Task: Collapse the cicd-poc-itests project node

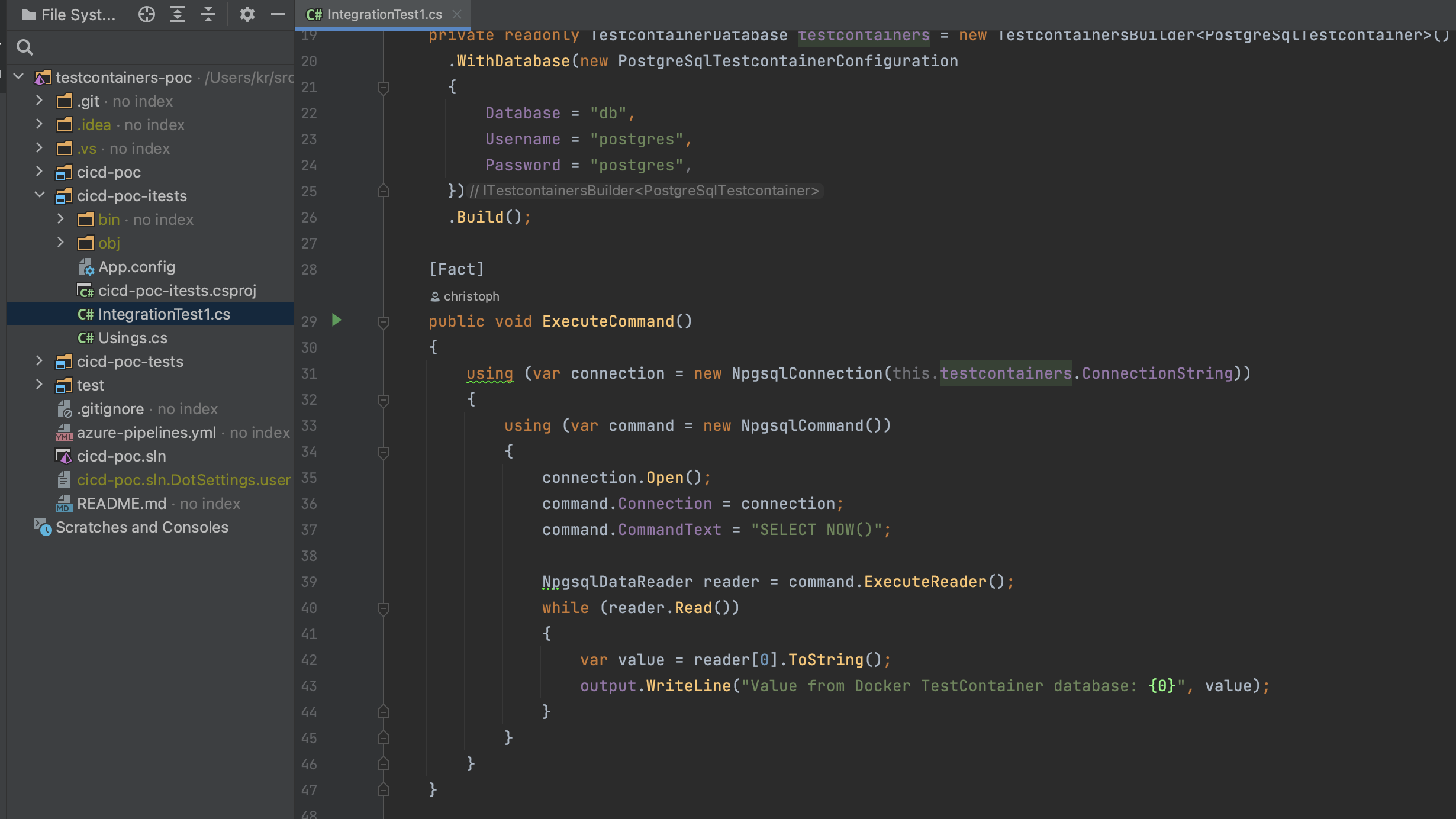Action: tap(39, 195)
